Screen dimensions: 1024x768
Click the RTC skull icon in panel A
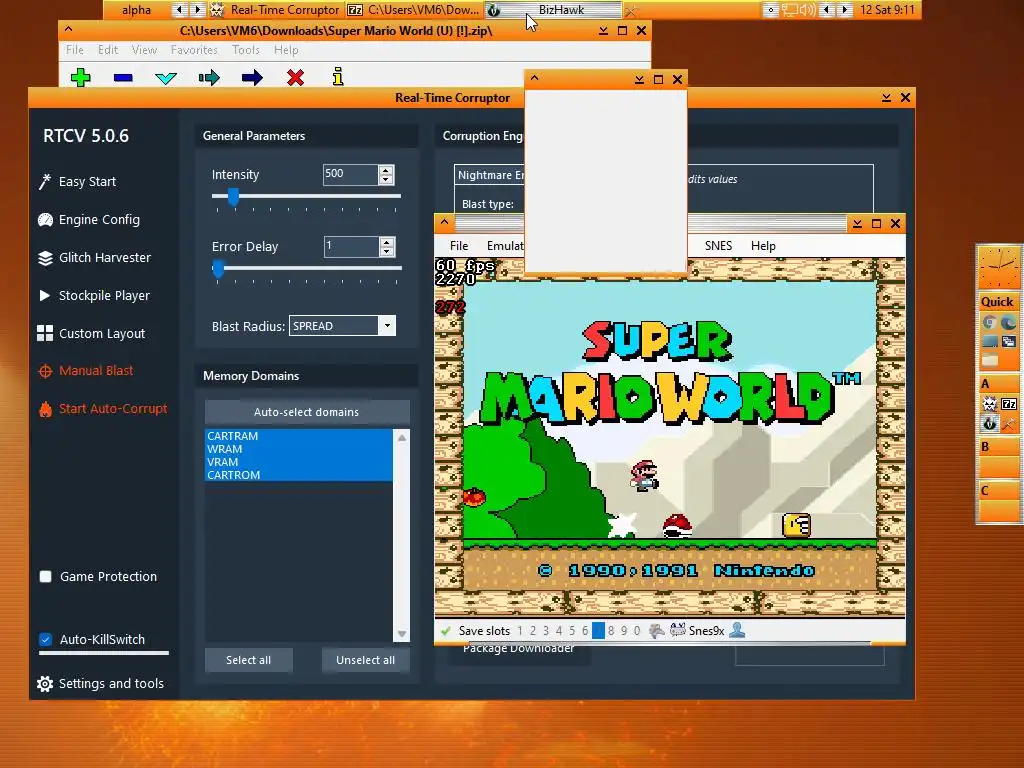989,404
